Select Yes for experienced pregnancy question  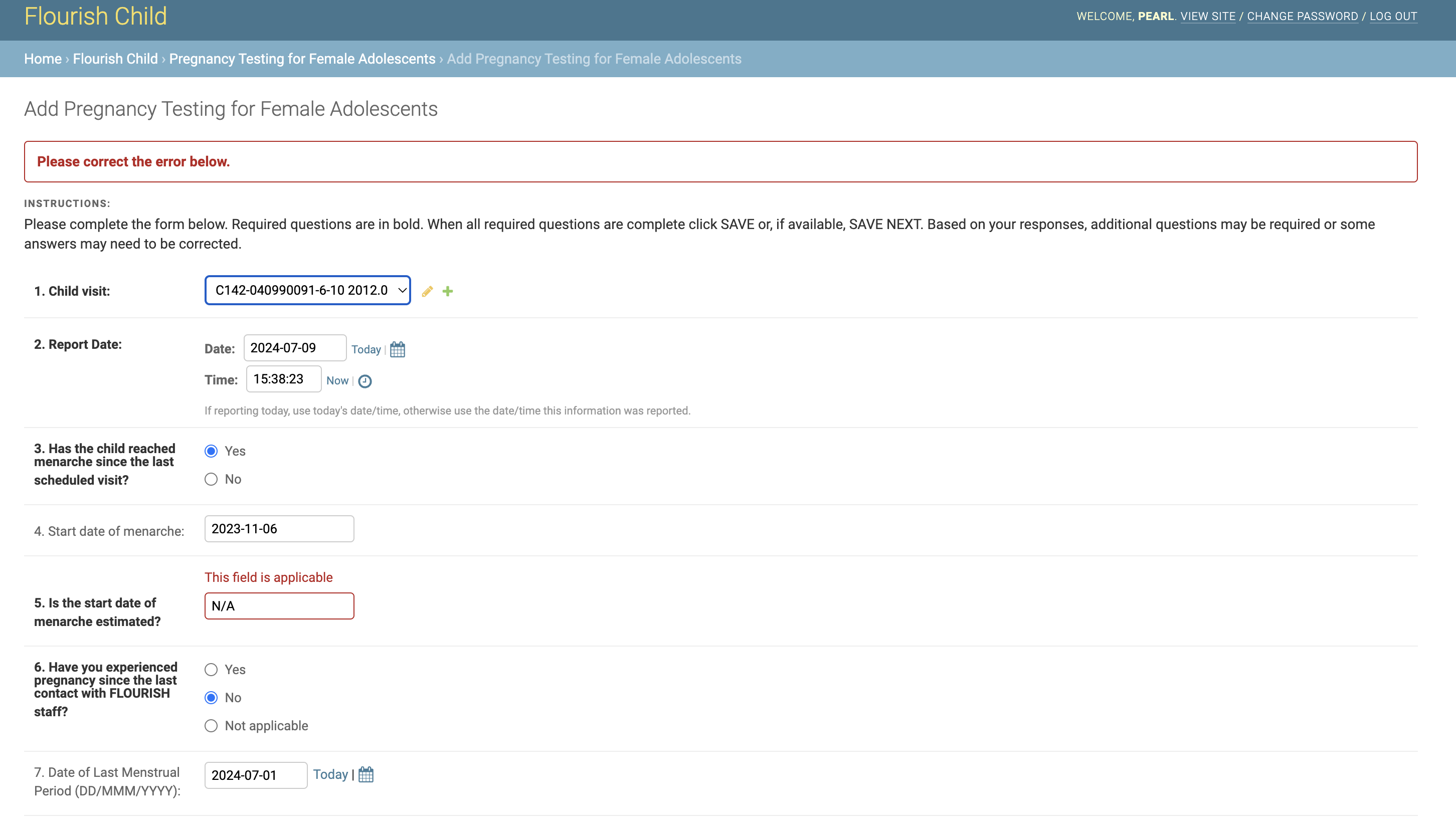click(211, 670)
